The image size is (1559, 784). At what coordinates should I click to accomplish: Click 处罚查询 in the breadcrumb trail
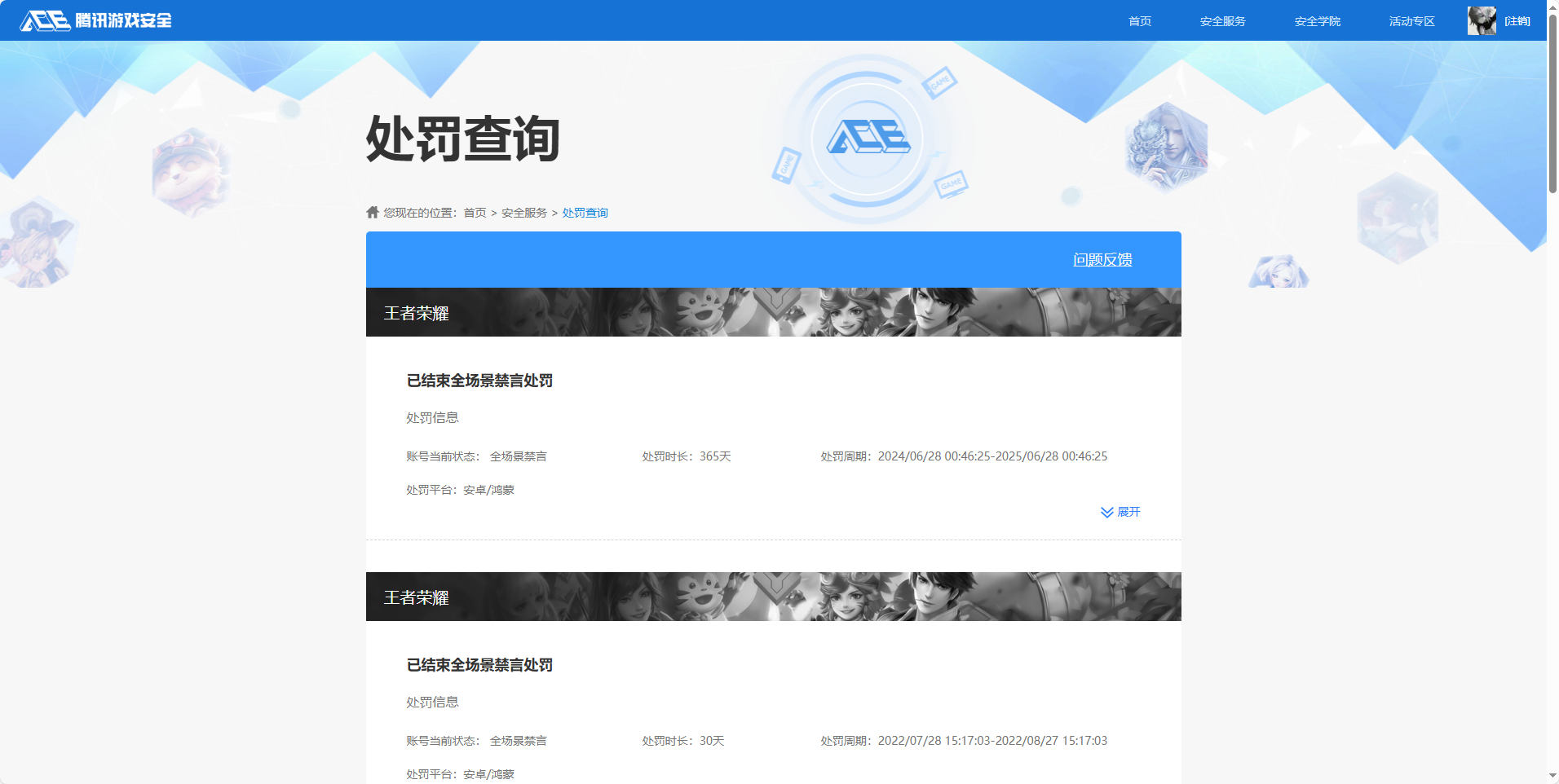click(x=584, y=211)
